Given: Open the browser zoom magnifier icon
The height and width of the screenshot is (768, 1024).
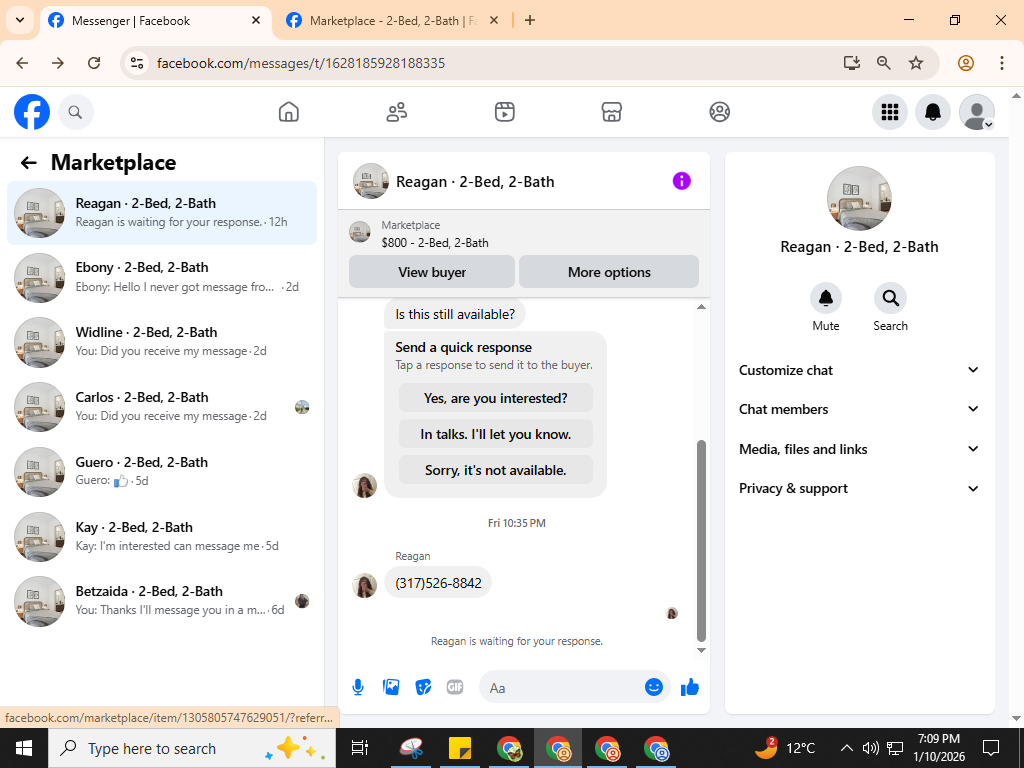Looking at the screenshot, I should tap(884, 63).
